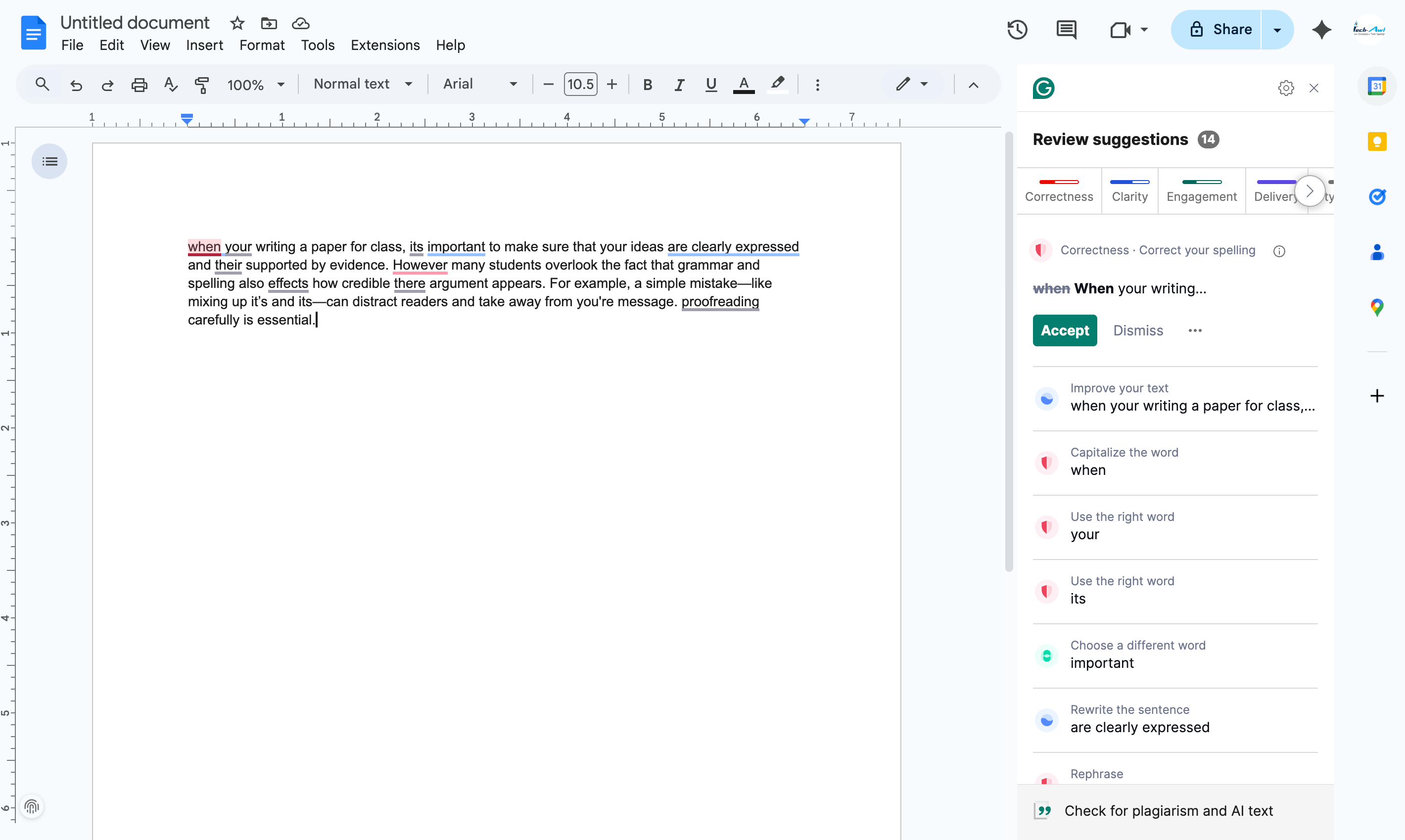Open the editing mode pencil dropdown
1405x840 pixels.
(911, 84)
